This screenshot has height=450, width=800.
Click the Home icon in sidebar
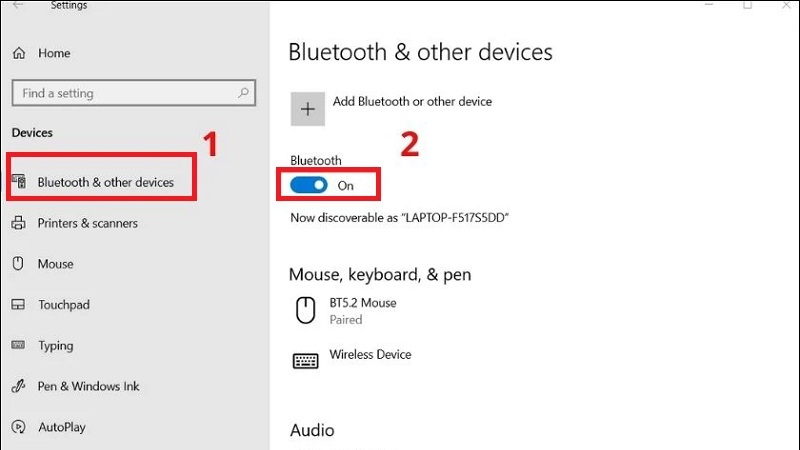tap(18, 52)
